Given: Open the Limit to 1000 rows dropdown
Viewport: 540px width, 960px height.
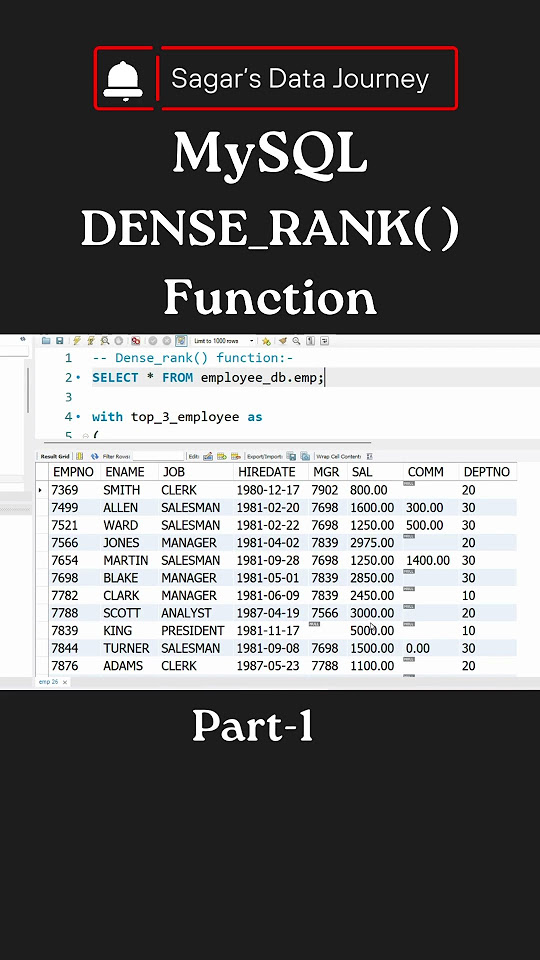Looking at the screenshot, I should 223,340.
